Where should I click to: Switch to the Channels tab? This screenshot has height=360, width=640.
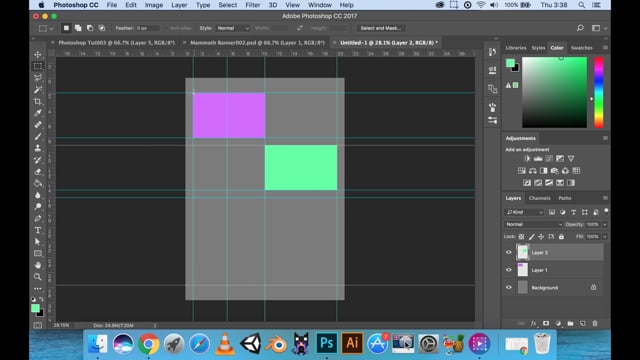[540, 198]
